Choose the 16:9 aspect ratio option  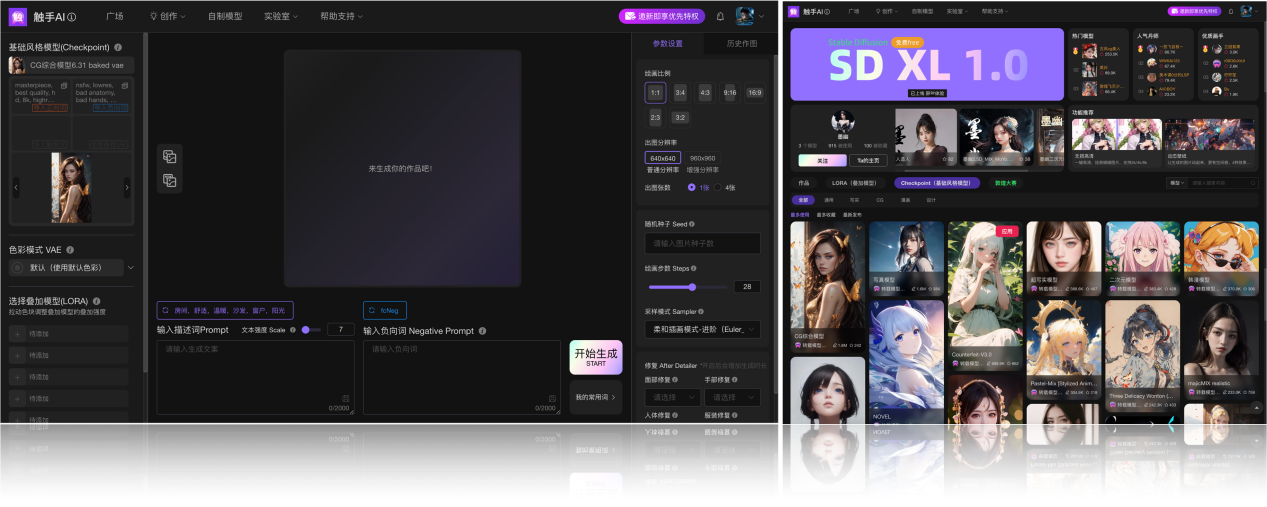pyautogui.click(x=753, y=93)
